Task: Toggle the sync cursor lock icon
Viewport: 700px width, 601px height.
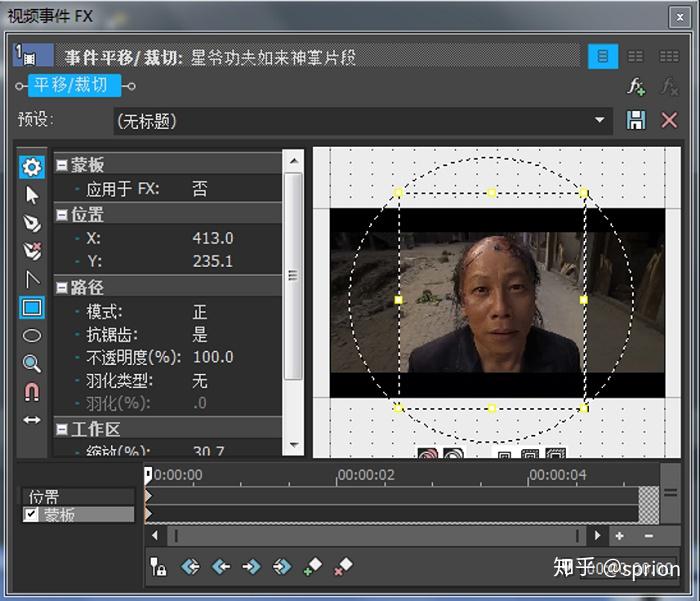Action: click(158, 567)
